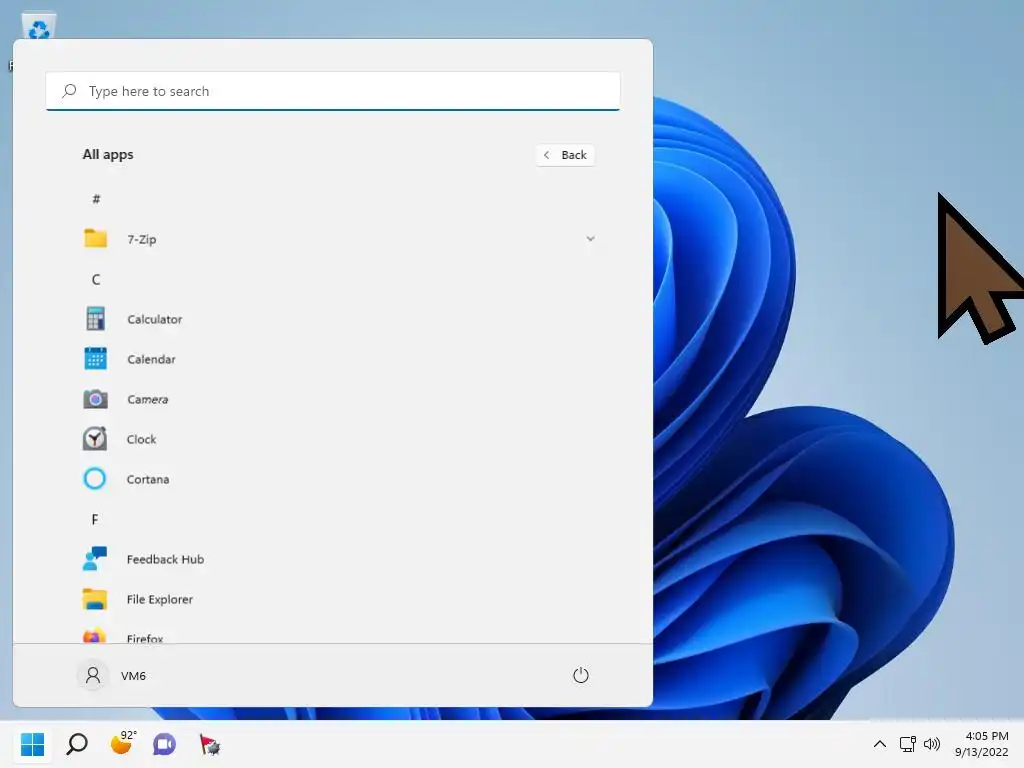Select the Calculator label text
Screen dimensions: 1024x768
pos(155,319)
